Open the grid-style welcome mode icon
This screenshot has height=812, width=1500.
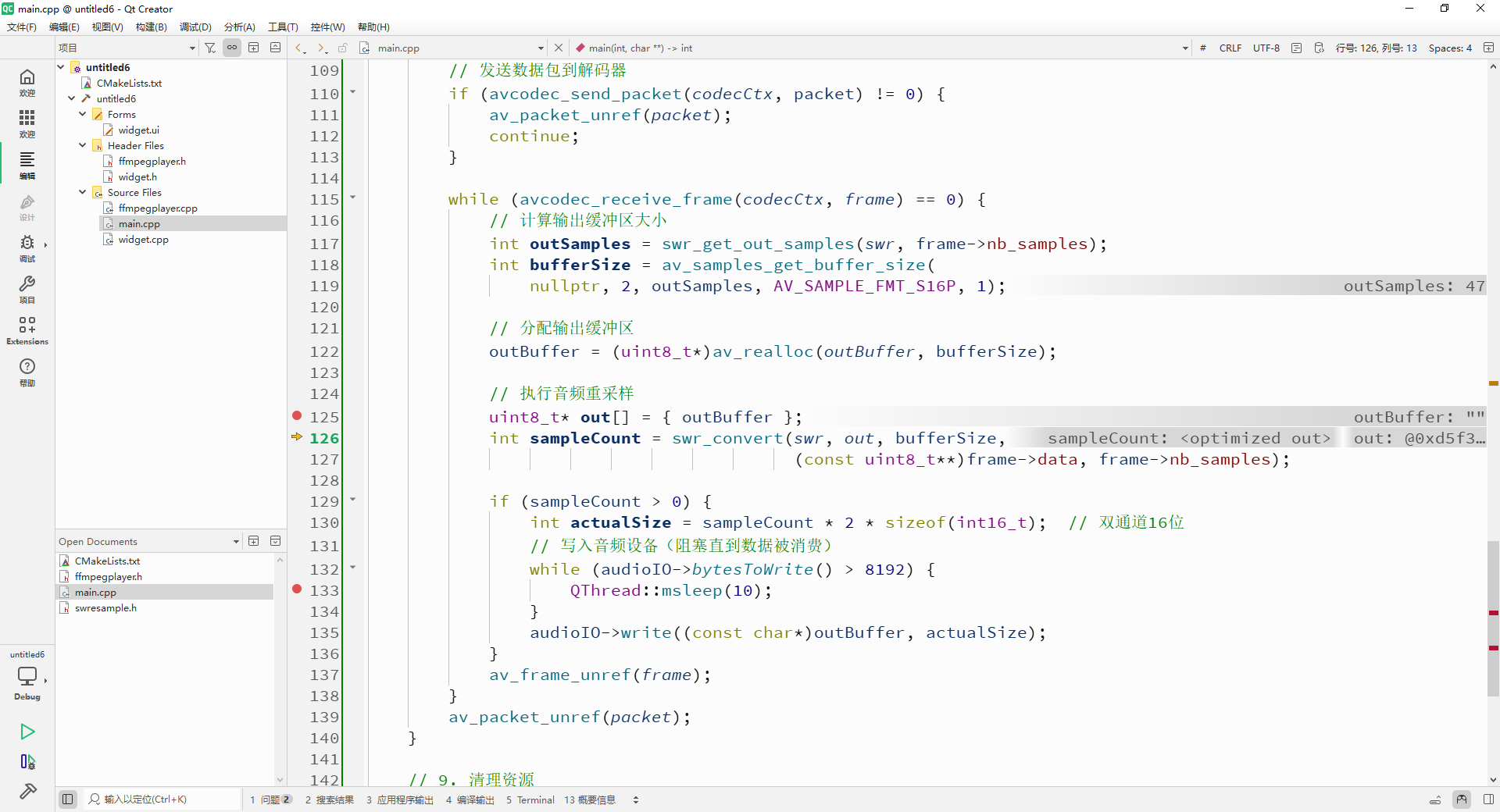pos(27,123)
